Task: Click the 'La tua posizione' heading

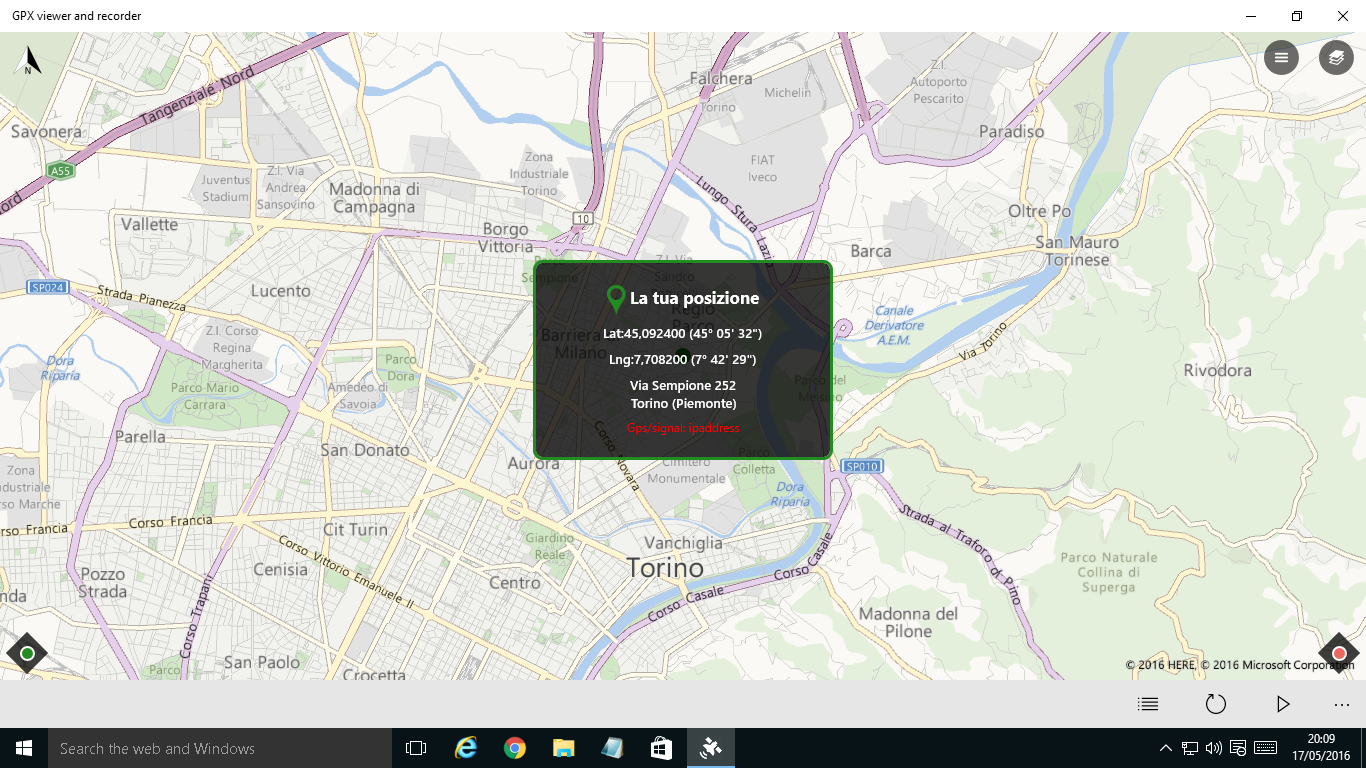Action: [x=694, y=298]
